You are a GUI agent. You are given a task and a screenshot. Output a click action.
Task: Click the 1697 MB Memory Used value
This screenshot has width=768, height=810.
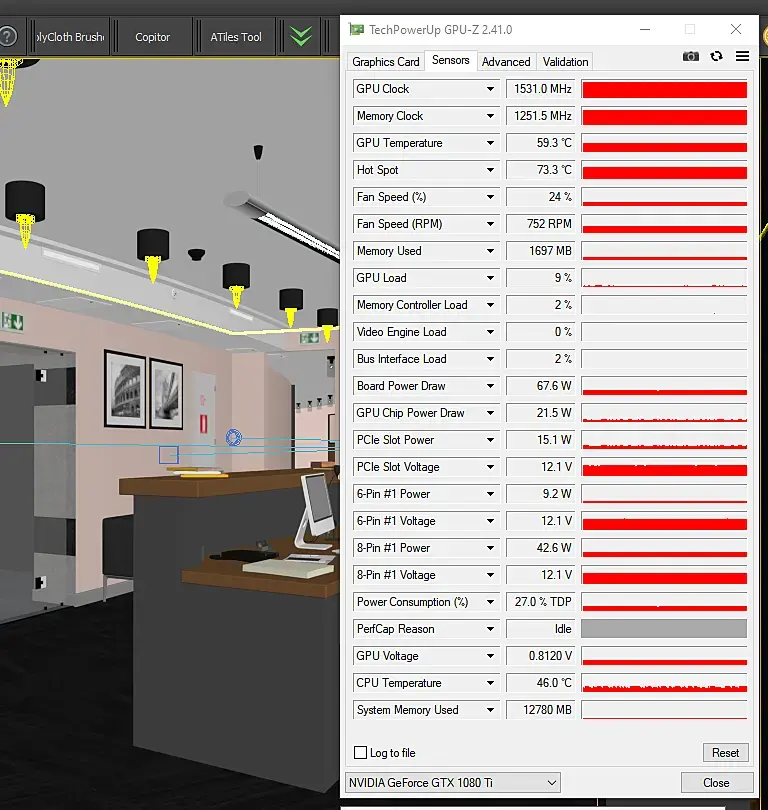[x=540, y=251]
